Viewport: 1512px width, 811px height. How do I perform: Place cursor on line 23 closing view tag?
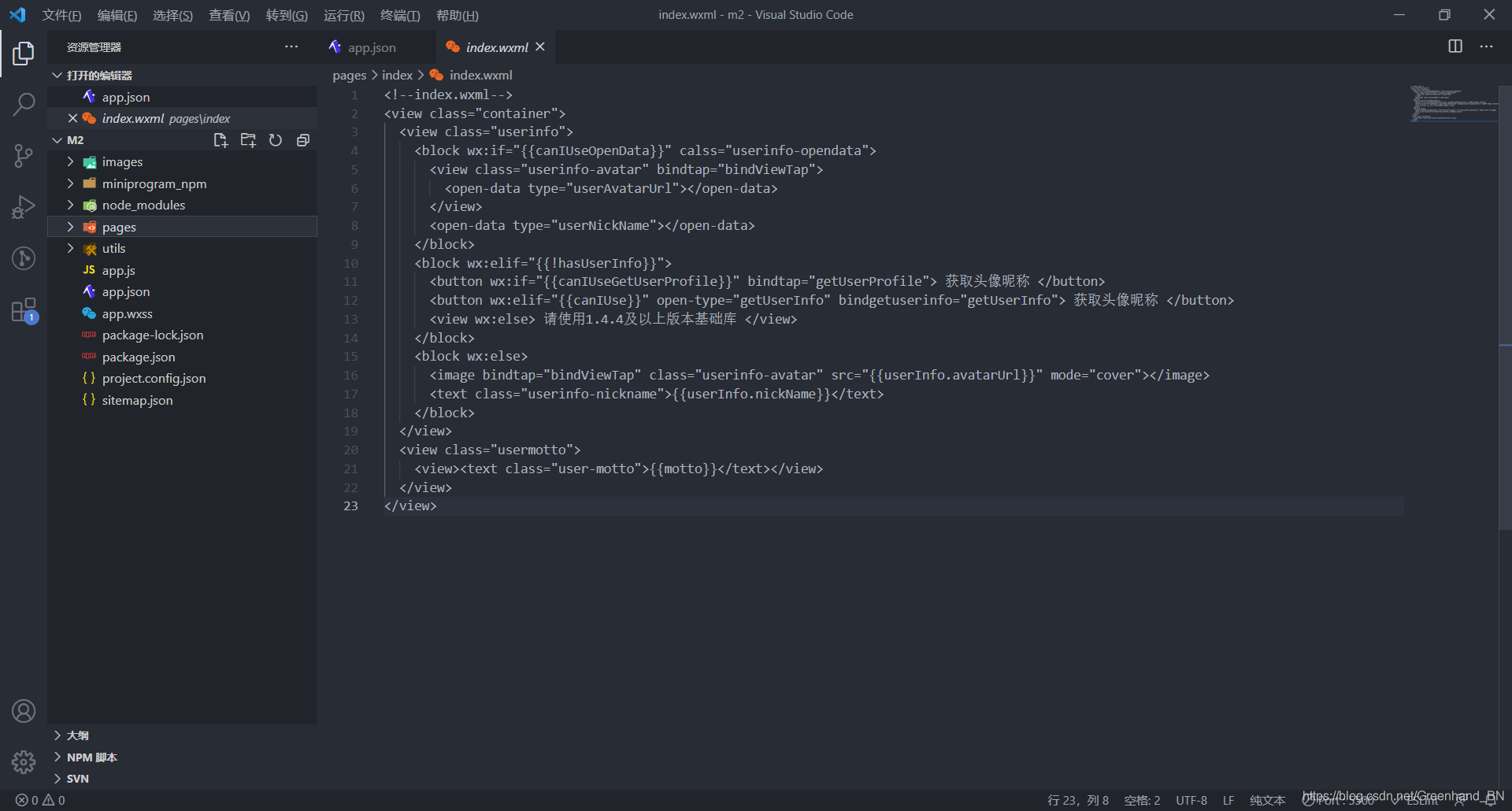(x=410, y=505)
